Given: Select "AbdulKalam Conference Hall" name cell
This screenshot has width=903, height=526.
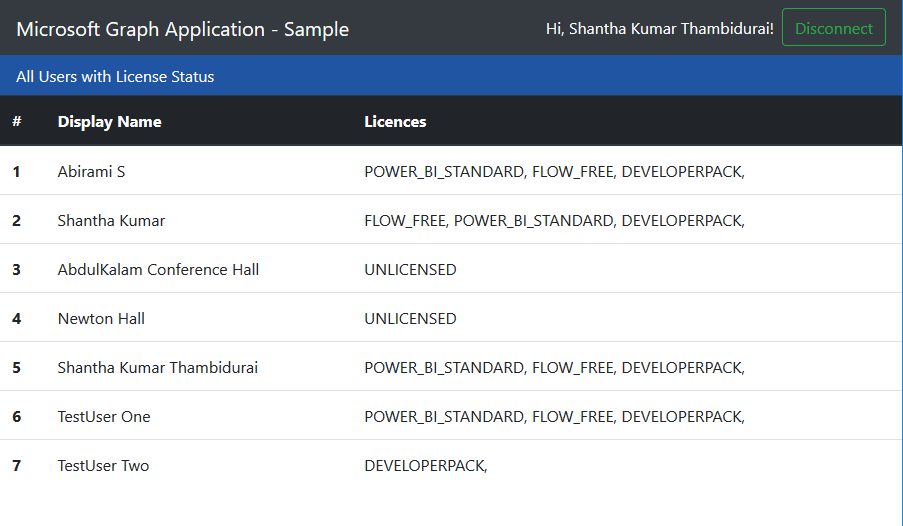Looking at the screenshot, I should point(158,269).
